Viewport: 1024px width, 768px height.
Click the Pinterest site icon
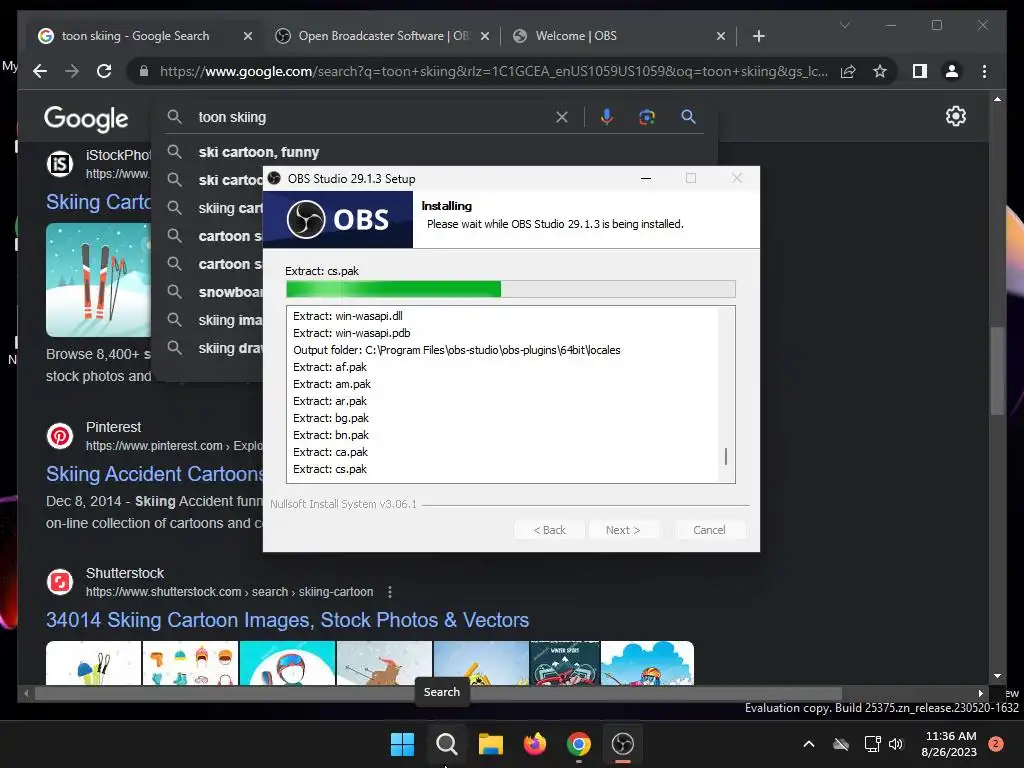point(60,436)
